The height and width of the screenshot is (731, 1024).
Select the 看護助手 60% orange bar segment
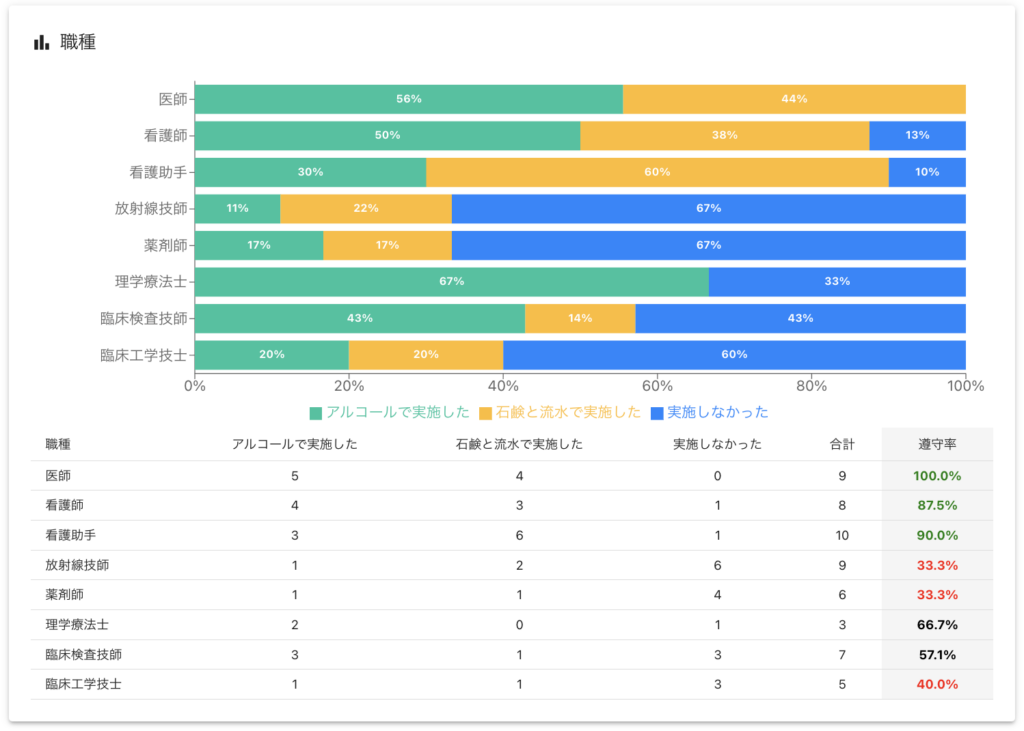pyautogui.click(x=657, y=172)
